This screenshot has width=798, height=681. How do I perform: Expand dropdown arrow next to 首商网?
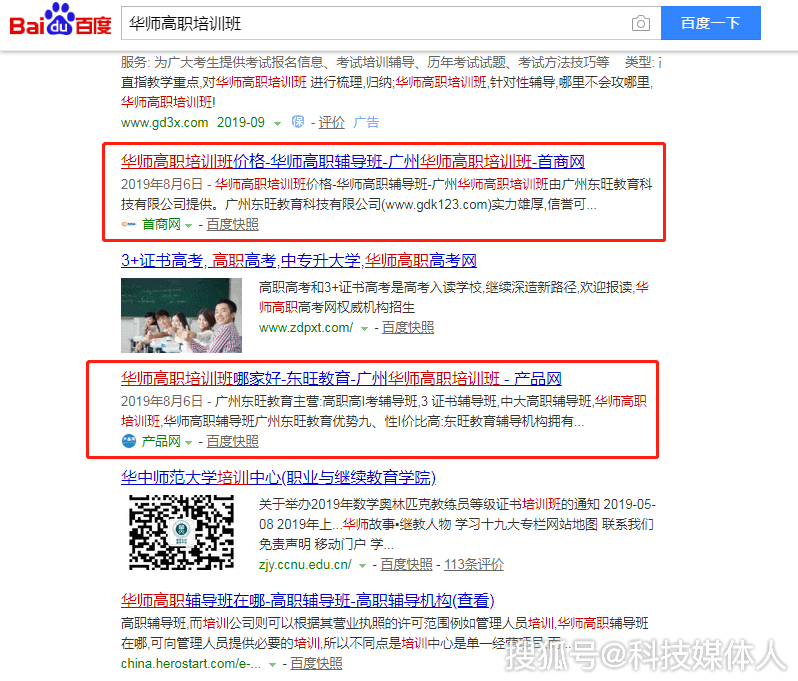tap(188, 225)
